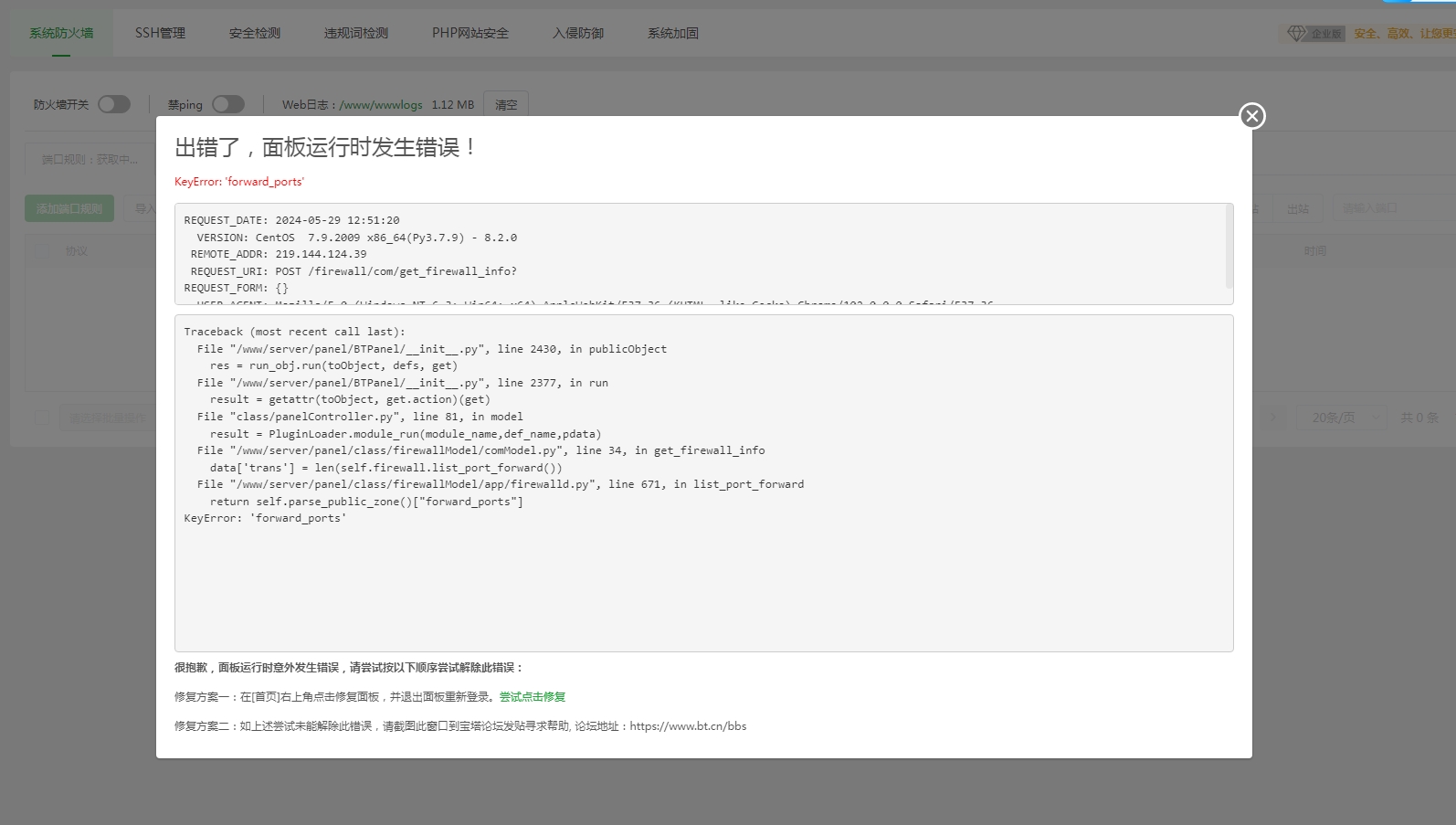1456x825 pixels.
Task: Select the 出站 direction filter tab
Action: pos(1297,209)
